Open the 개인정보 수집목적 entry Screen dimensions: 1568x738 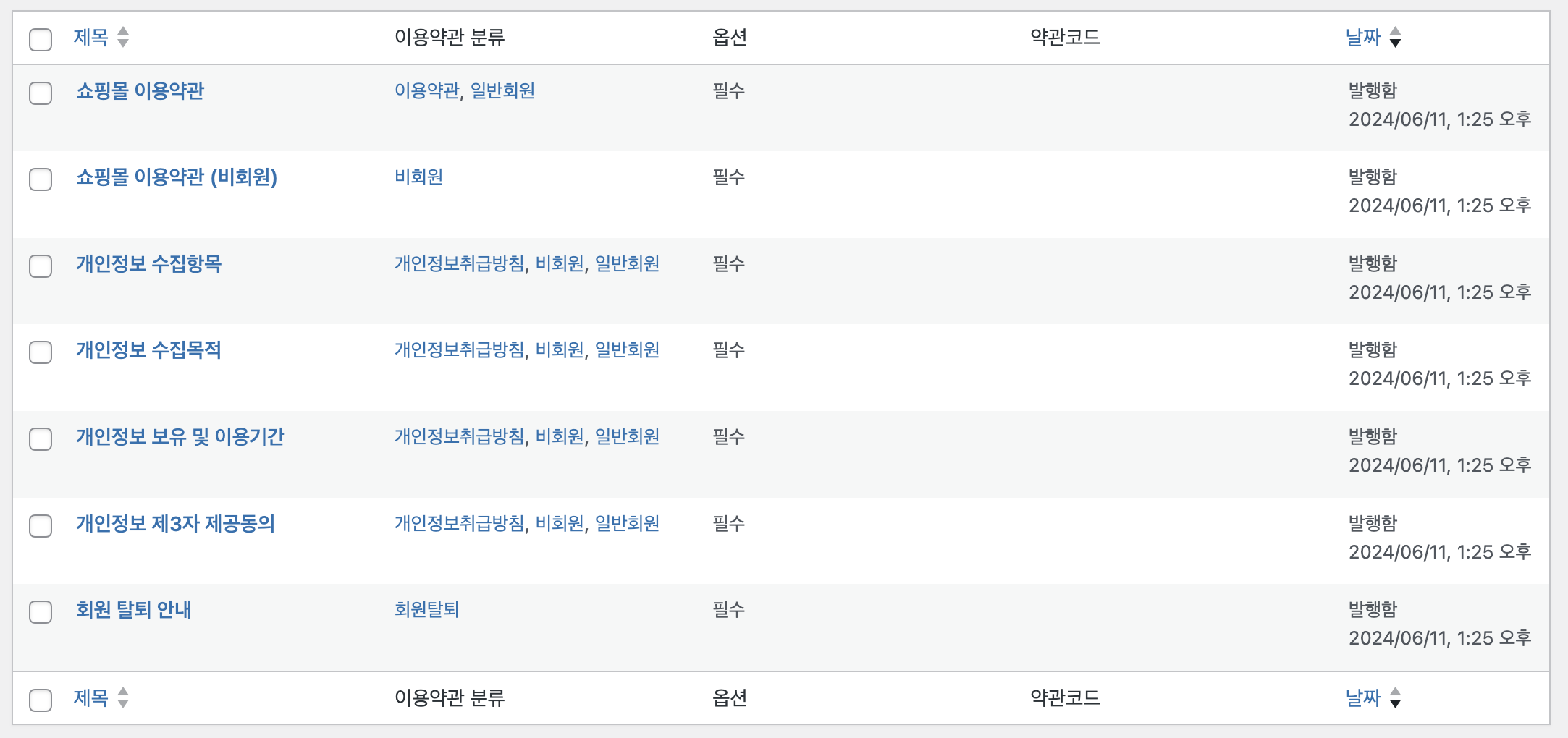148,350
